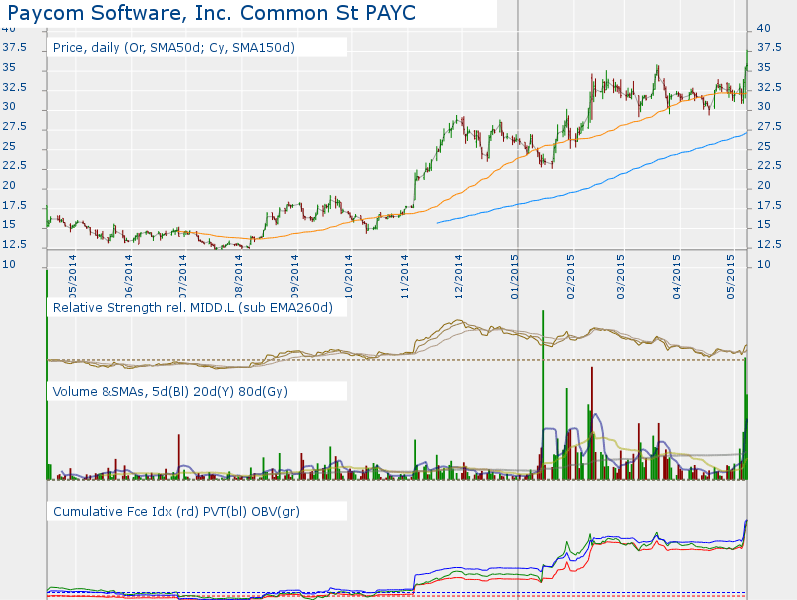The height and width of the screenshot is (600, 797).
Task: Click the 27.5 price label on right axis
Action: point(769,127)
